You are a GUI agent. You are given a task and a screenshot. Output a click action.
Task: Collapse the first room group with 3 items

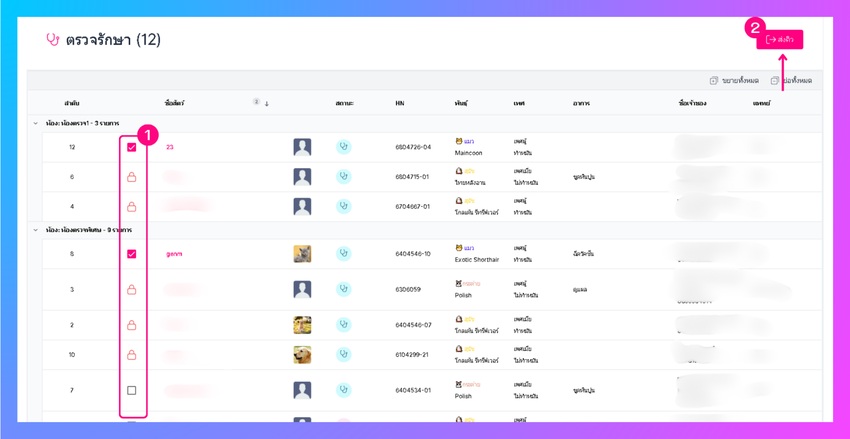[35, 124]
